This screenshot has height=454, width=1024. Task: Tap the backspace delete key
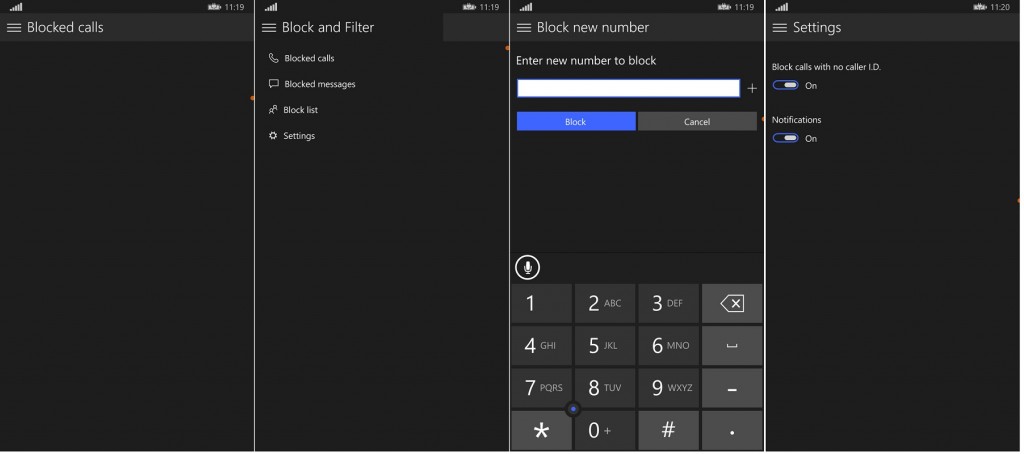click(732, 303)
